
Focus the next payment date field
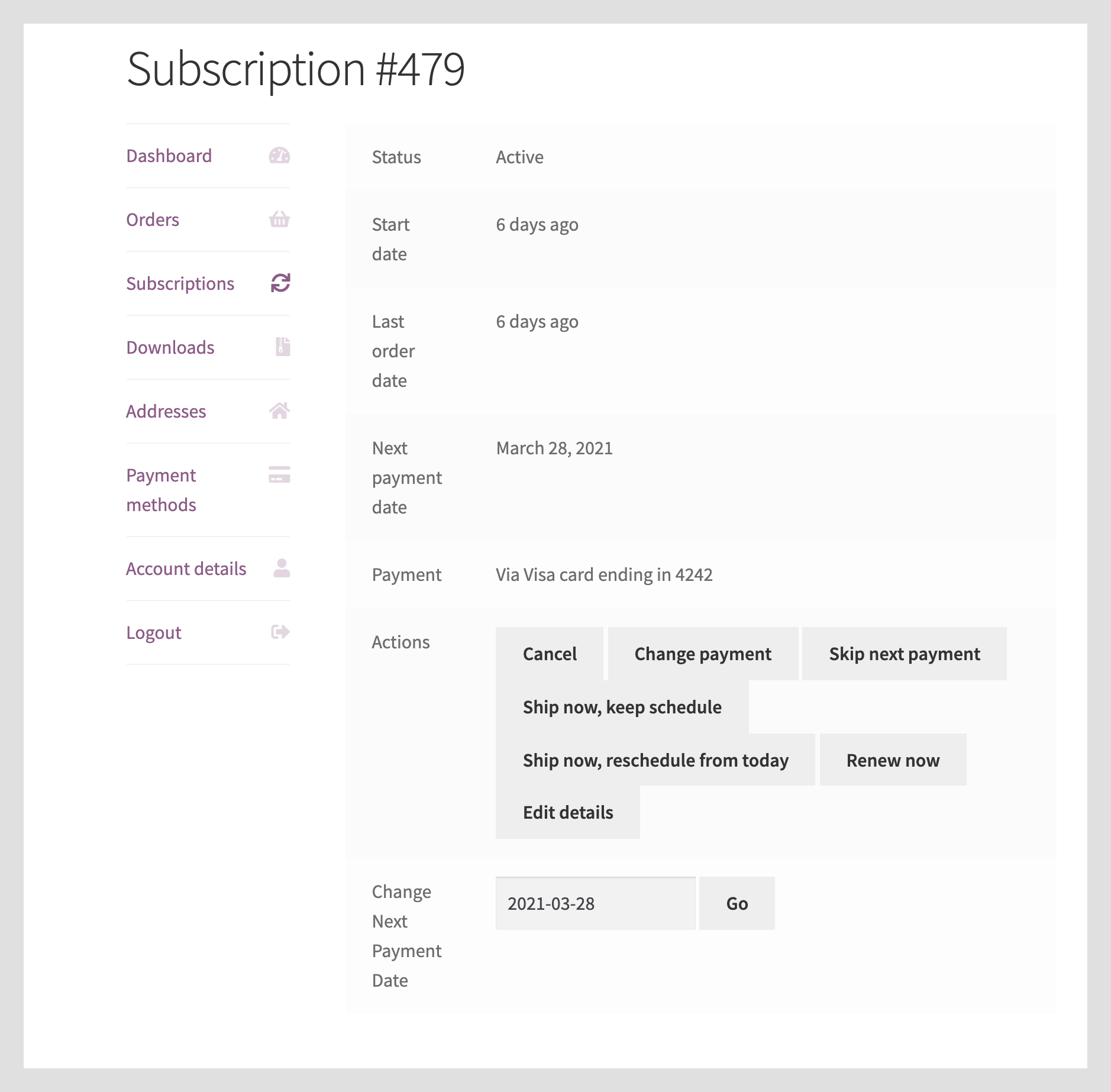(x=595, y=903)
